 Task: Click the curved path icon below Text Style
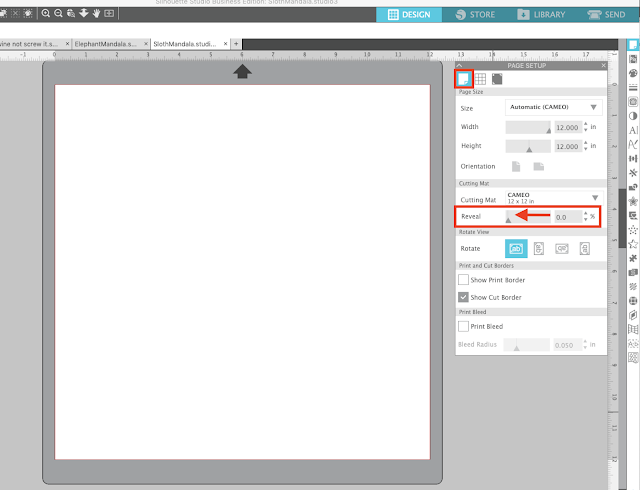coord(633,145)
